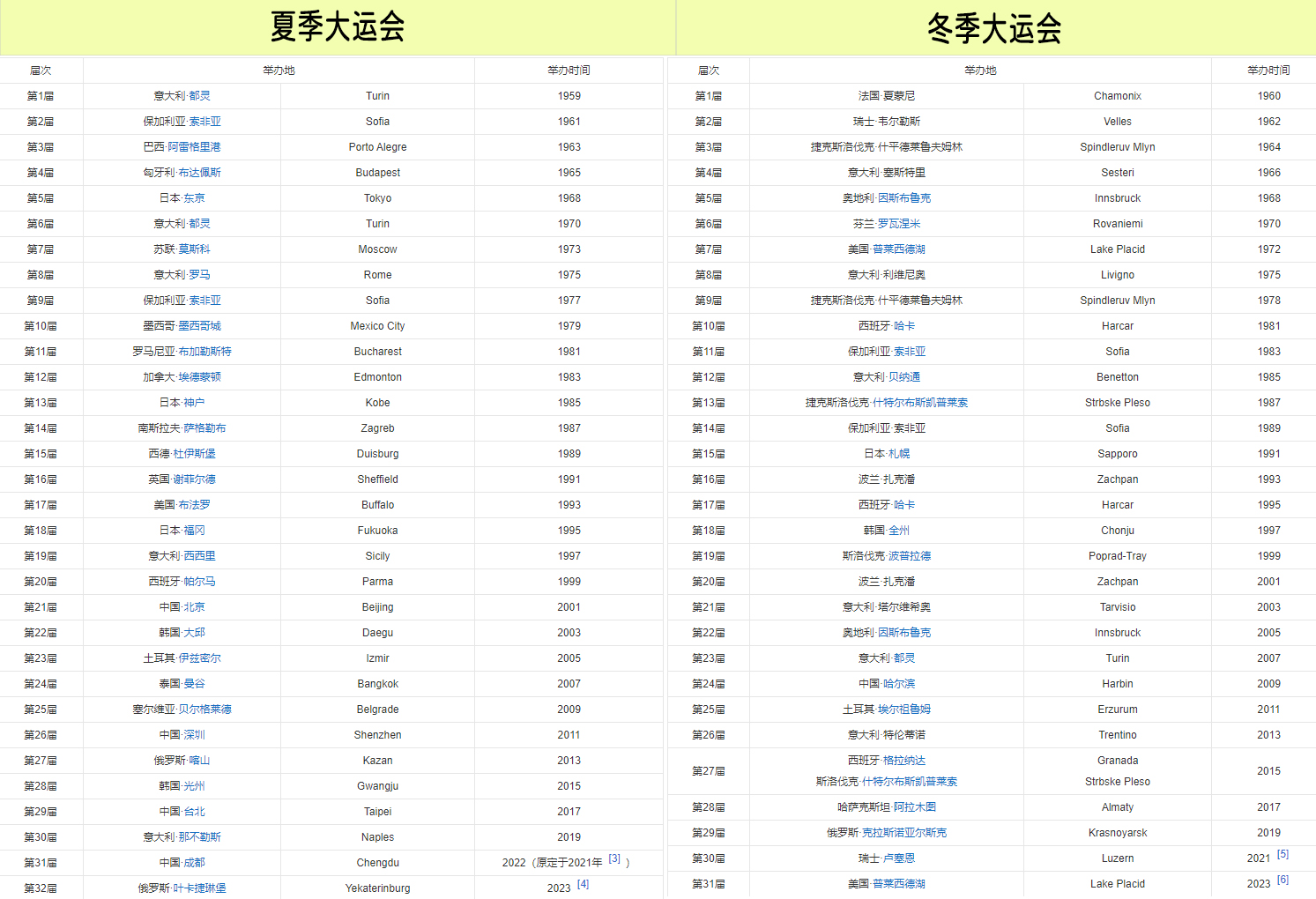
Task: Click the 都灵 link in winter 第23届 row
Action: [904, 658]
